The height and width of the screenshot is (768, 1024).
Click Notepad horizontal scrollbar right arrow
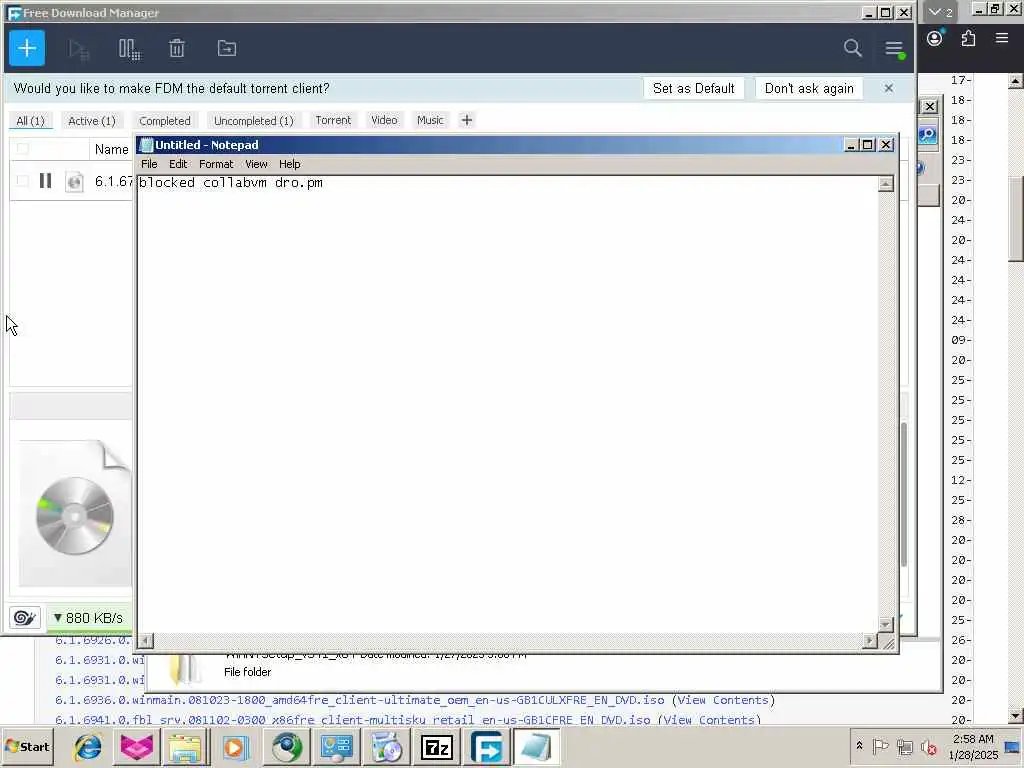click(x=869, y=641)
